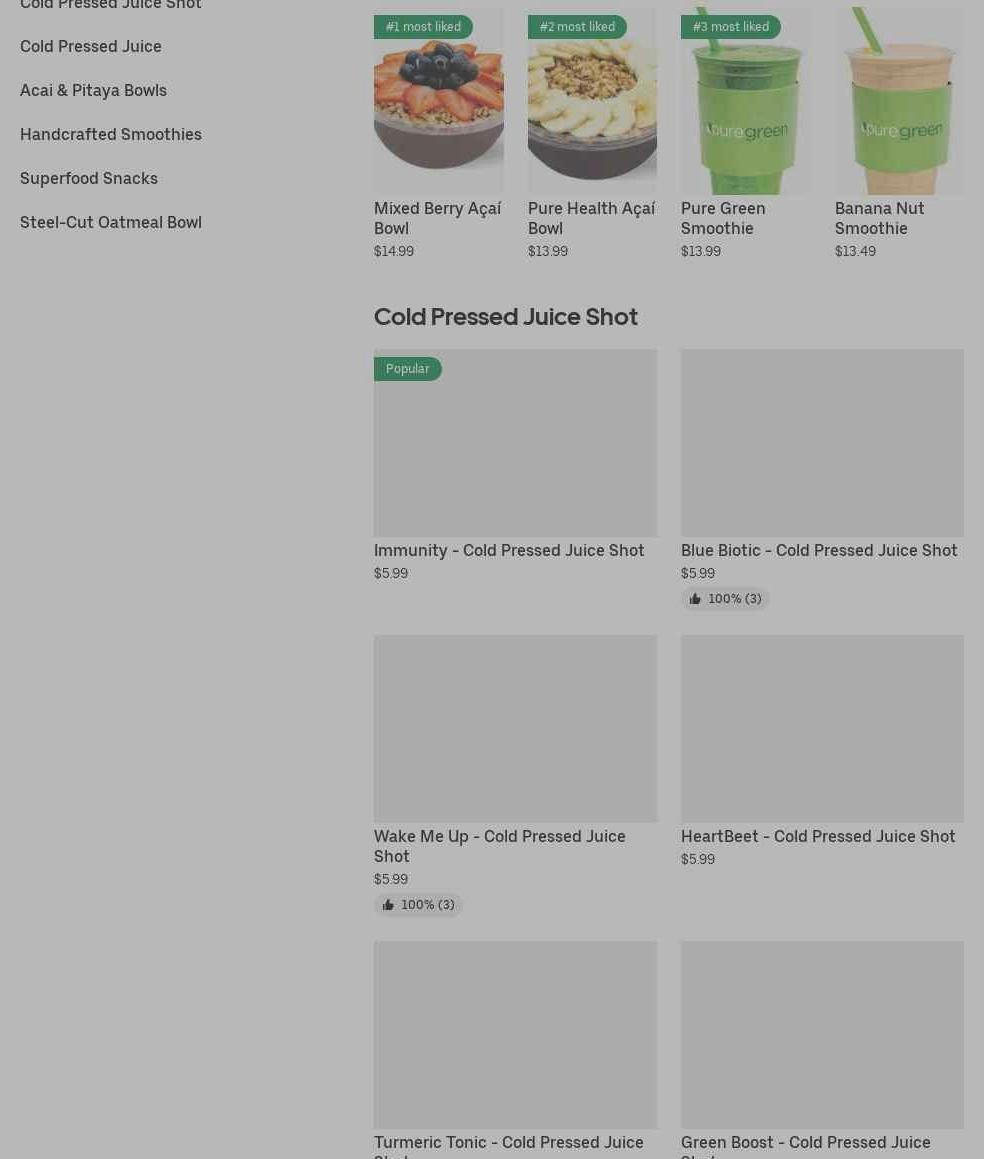Click the #3 most liked badge
This screenshot has height=1159, width=984.
click(730, 27)
